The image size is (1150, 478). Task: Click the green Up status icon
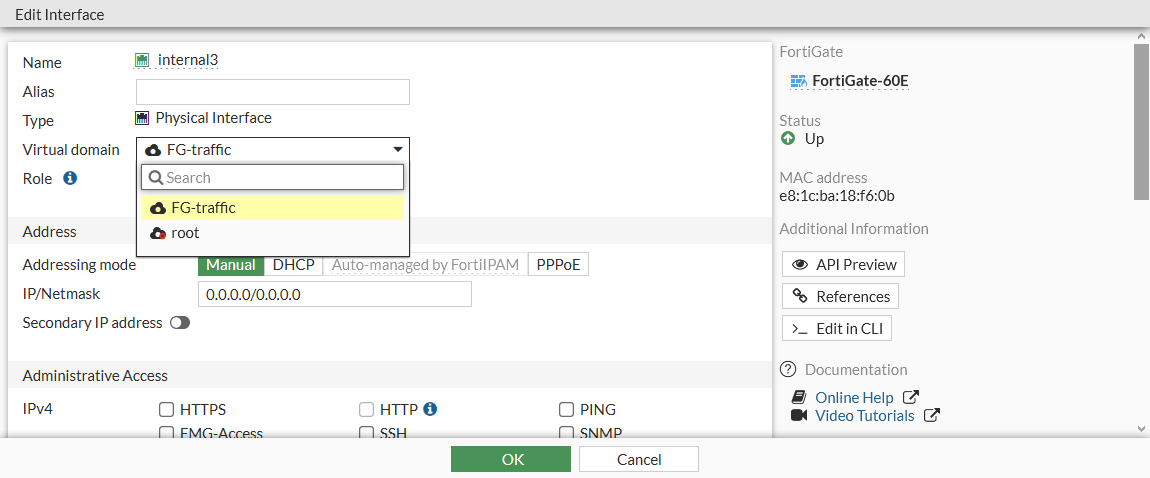[x=788, y=138]
